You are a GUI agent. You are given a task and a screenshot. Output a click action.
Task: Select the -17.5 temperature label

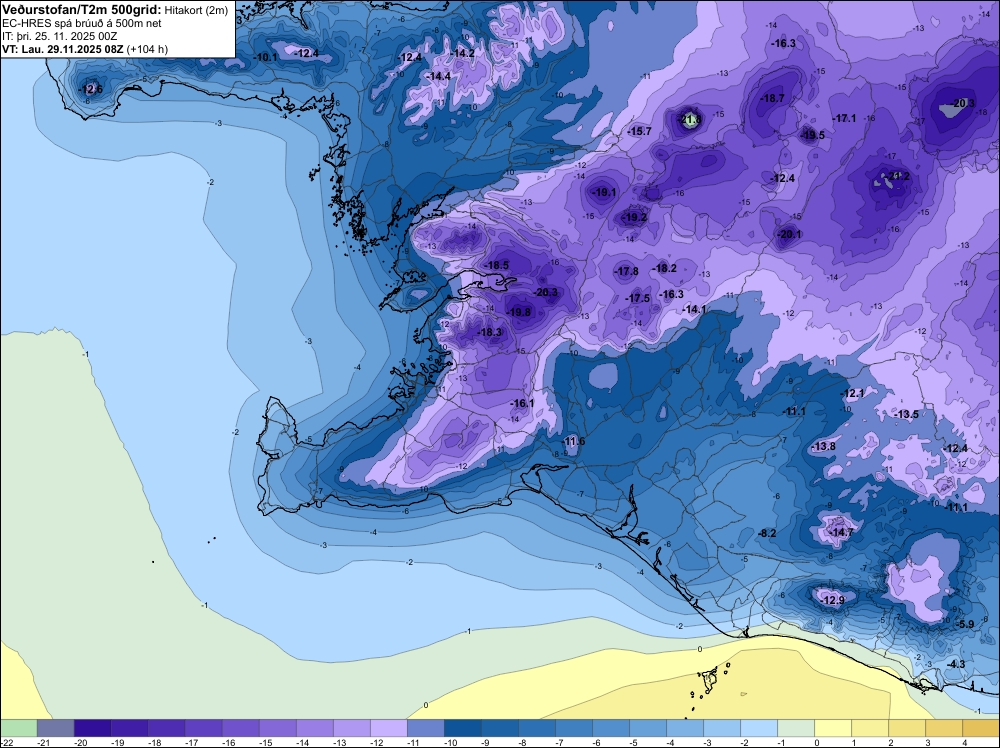638,298
